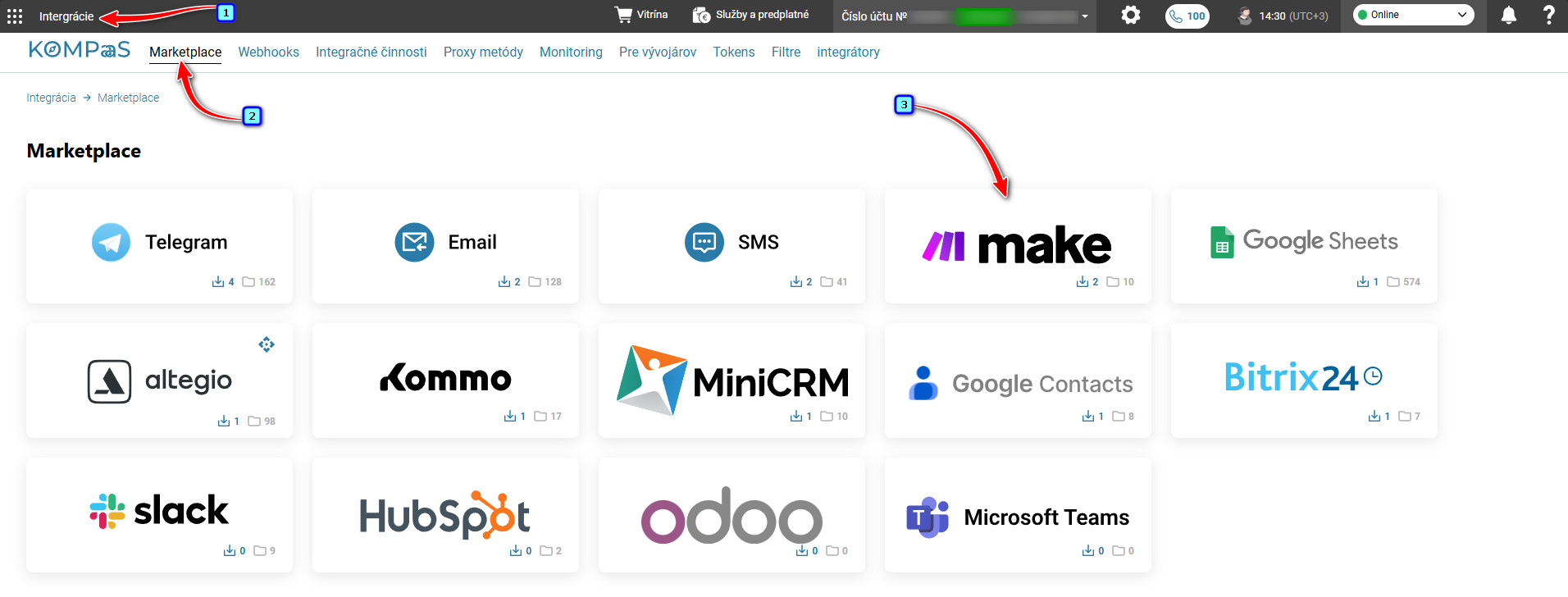Click the download count icon on Kommo card

coord(510,416)
